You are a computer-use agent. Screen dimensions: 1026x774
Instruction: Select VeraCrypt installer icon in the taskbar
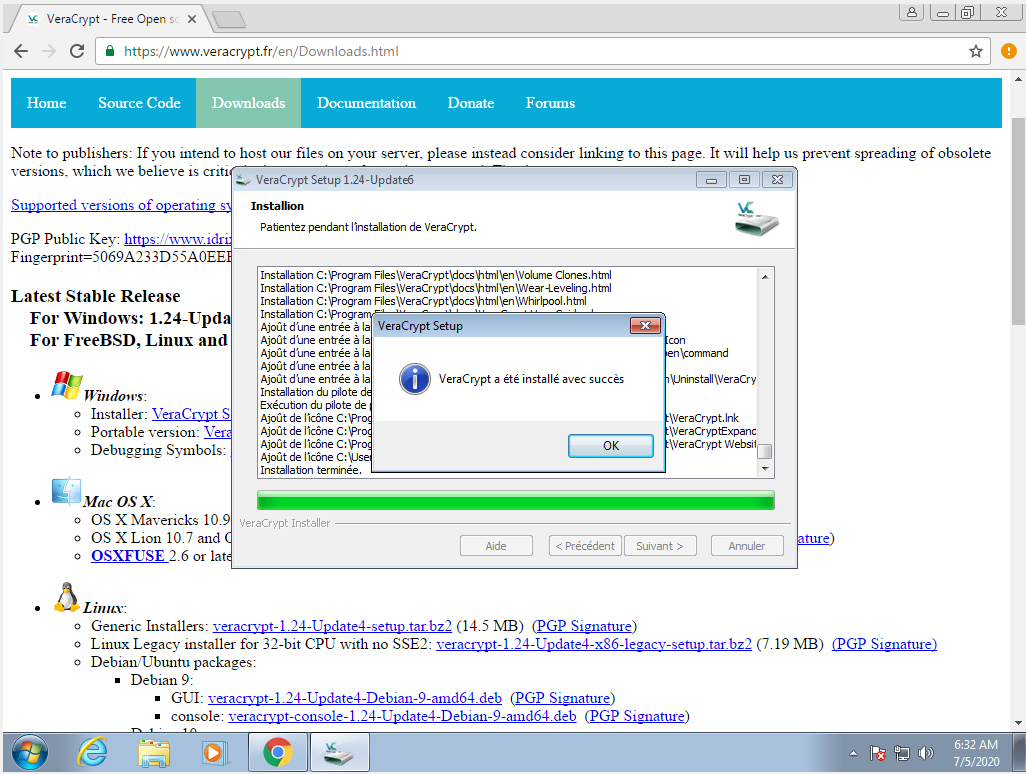pos(339,752)
